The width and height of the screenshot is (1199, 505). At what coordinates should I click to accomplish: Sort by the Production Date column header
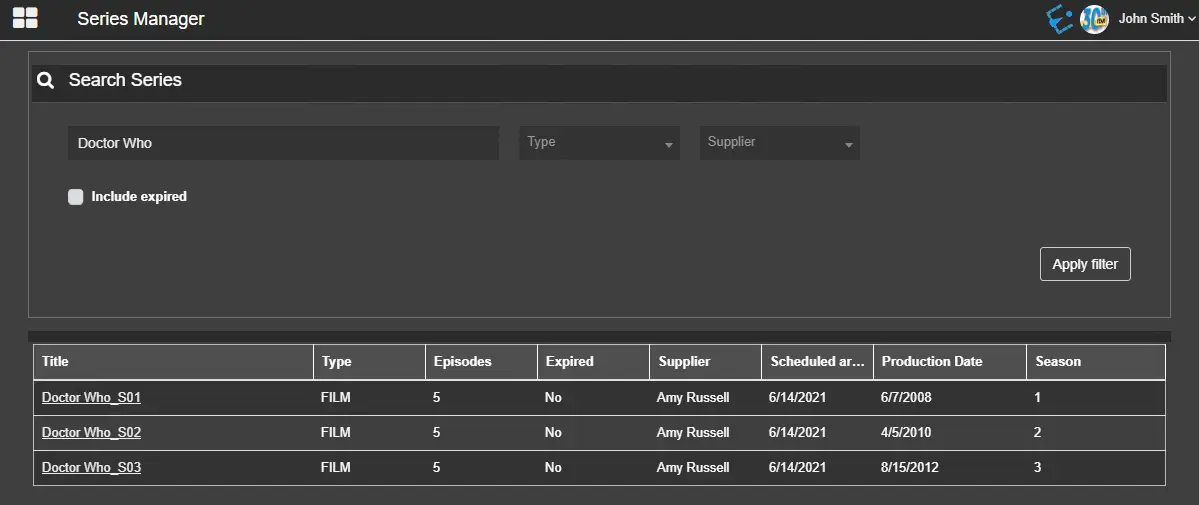pos(931,362)
